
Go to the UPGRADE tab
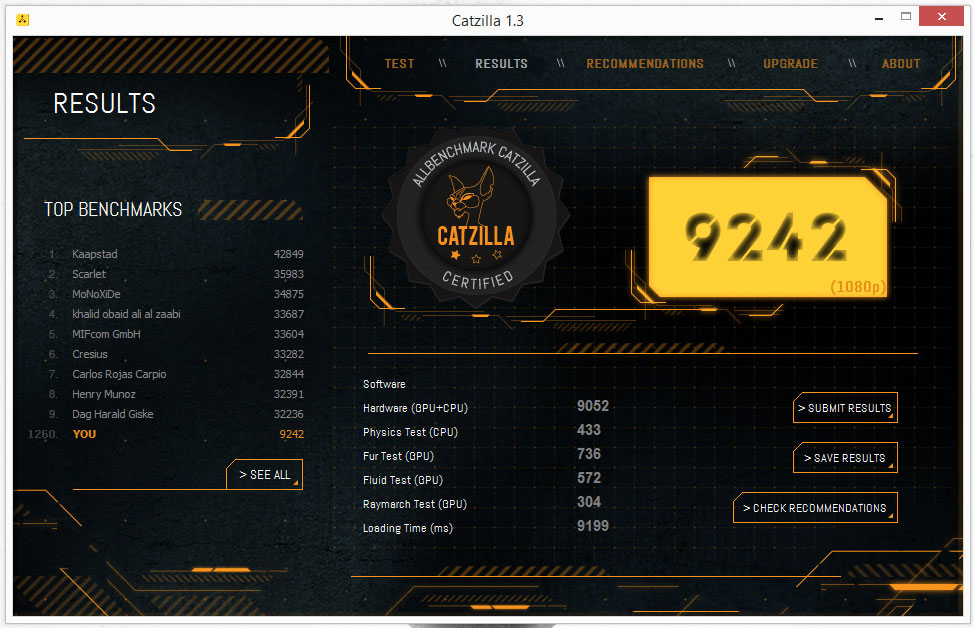click(790, 64)
